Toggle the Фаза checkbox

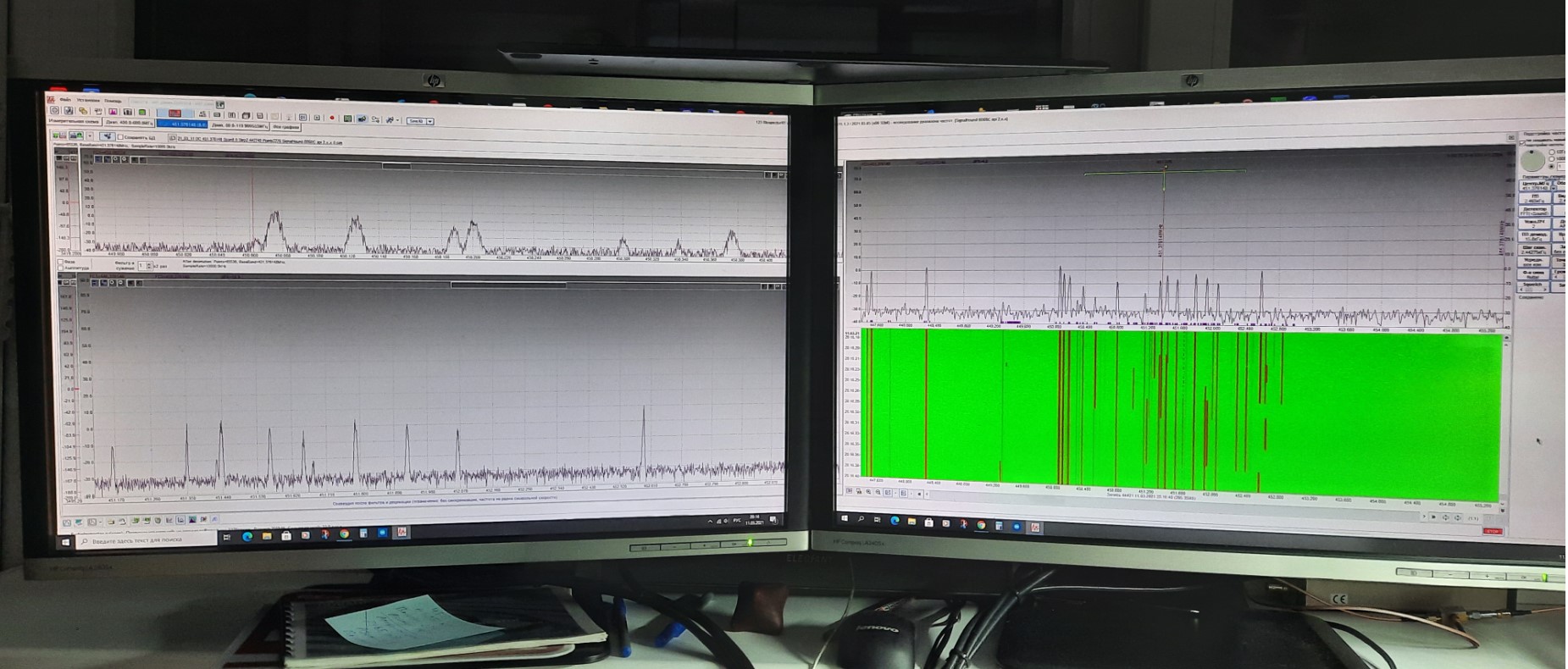point(60,262)
